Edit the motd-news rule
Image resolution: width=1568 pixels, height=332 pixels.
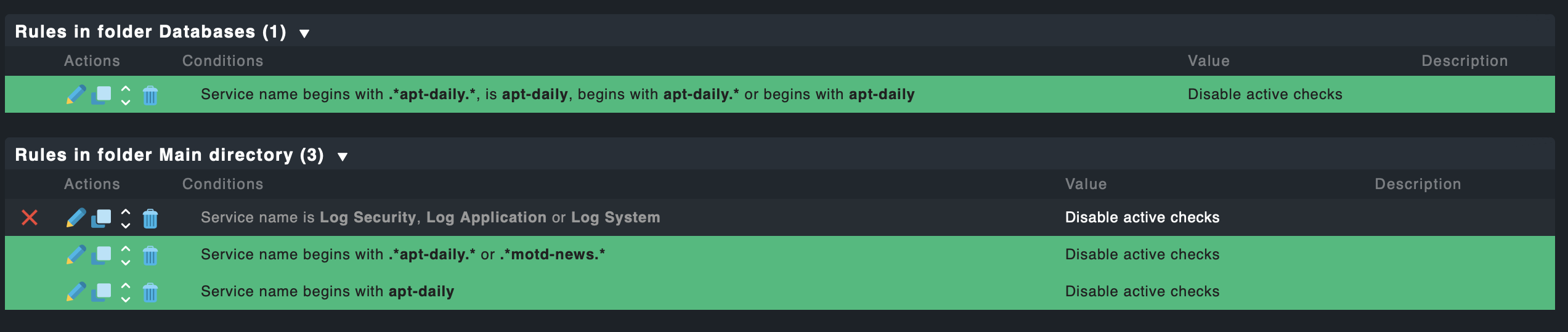click(x=76, y=254)
